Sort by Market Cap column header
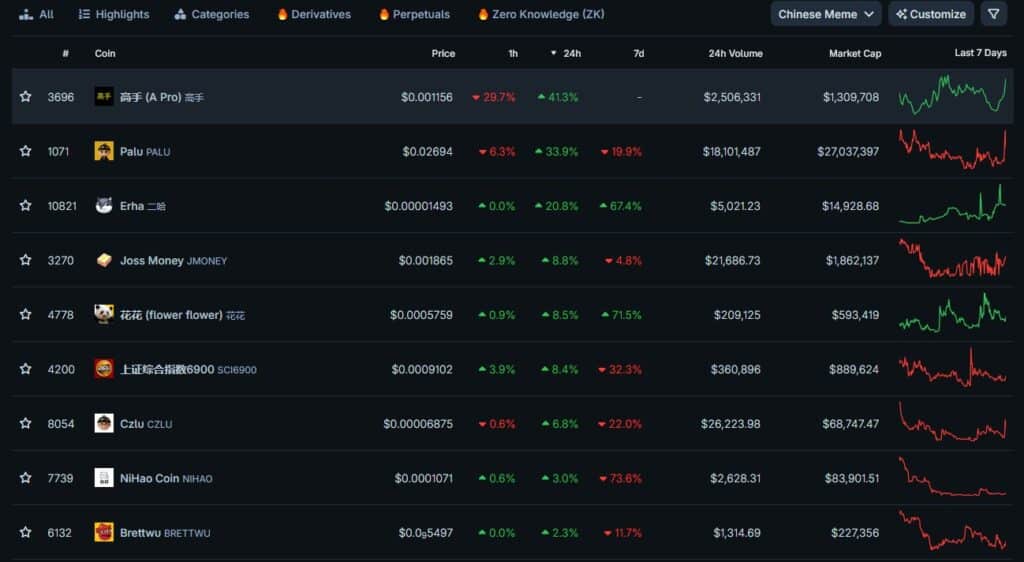 tap(855, 54)
